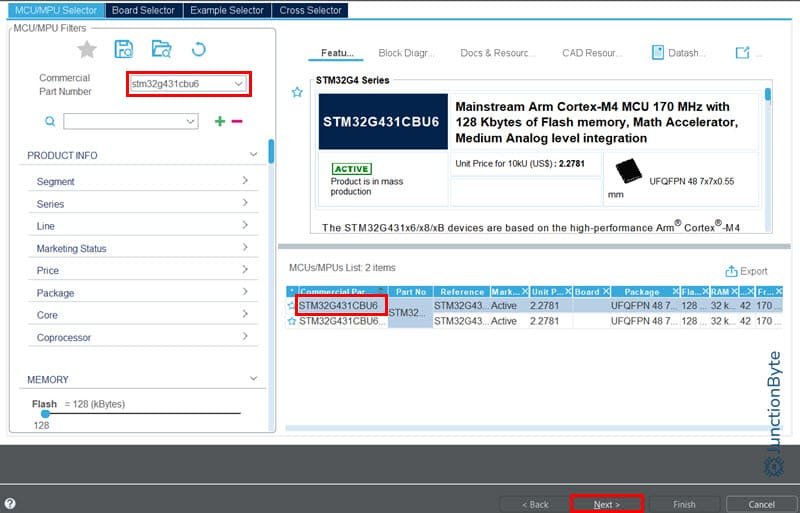
Task: Click the Back button
Action: (x=535, y=504)
